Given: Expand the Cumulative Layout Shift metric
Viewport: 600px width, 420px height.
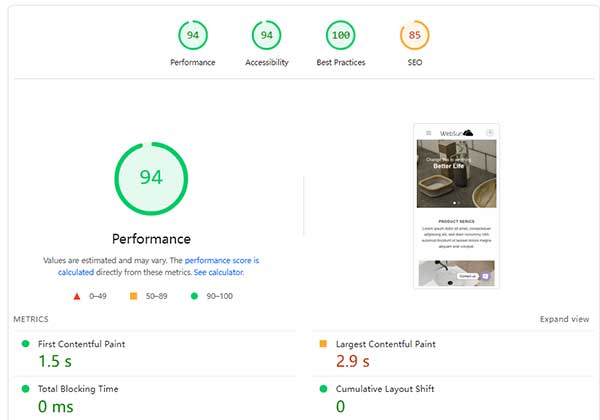Looking at the screenshot, I should [x=385, y=389].
